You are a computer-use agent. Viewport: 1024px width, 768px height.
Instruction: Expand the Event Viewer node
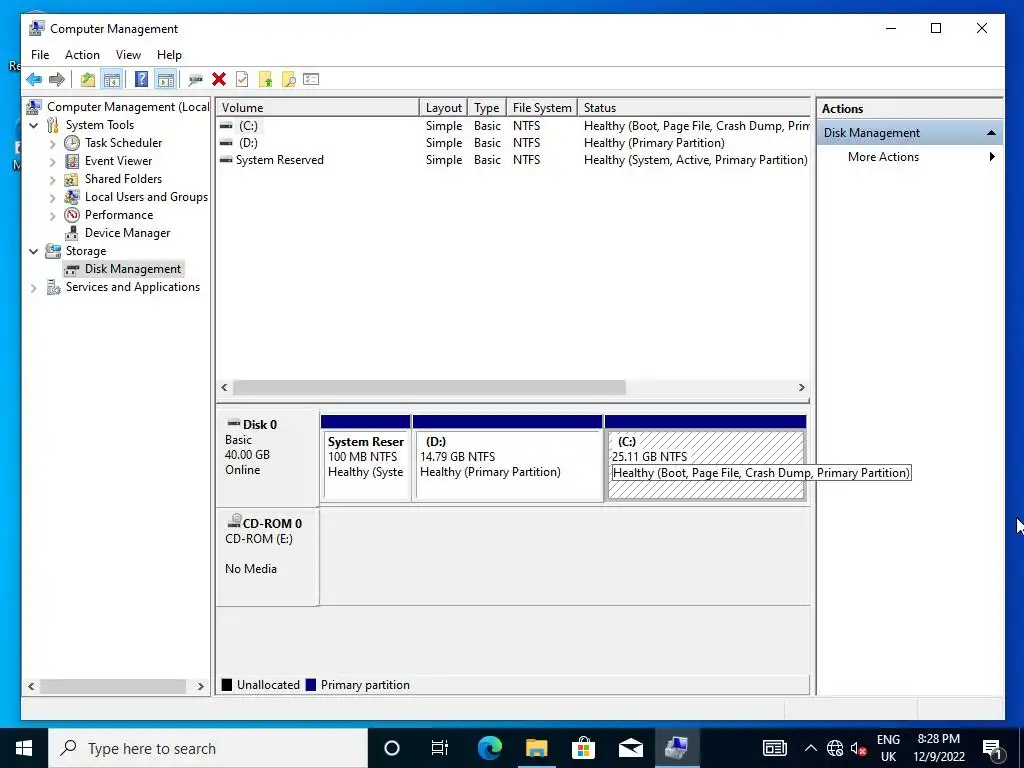53,161
